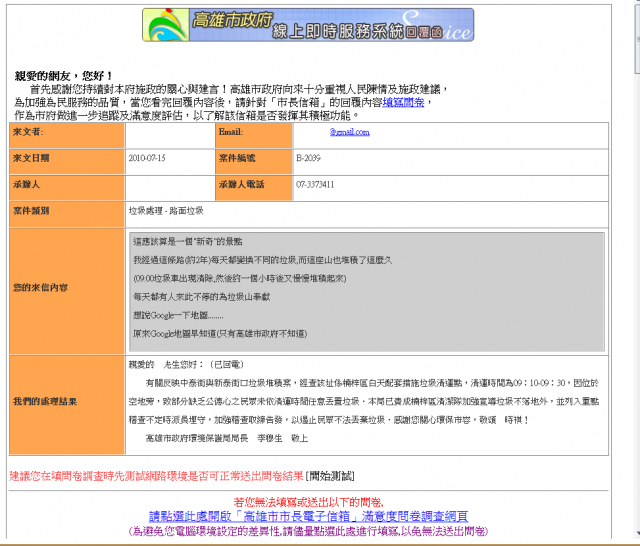Click the 高雄市政府 線上即時服務系統 banner image
This screenshot has width=640, height=546.
[x=308, y=25]
